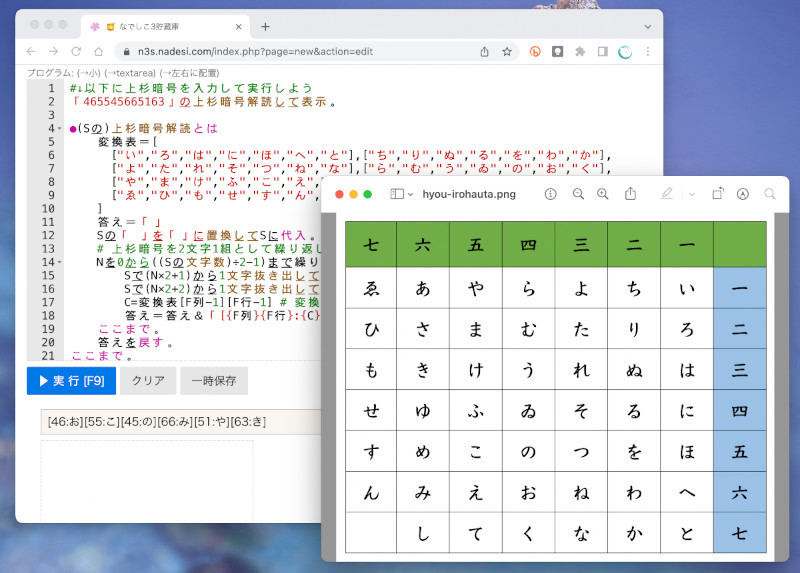Click the 四 column header cell
800x573 pixels.
tap(529, 244)
